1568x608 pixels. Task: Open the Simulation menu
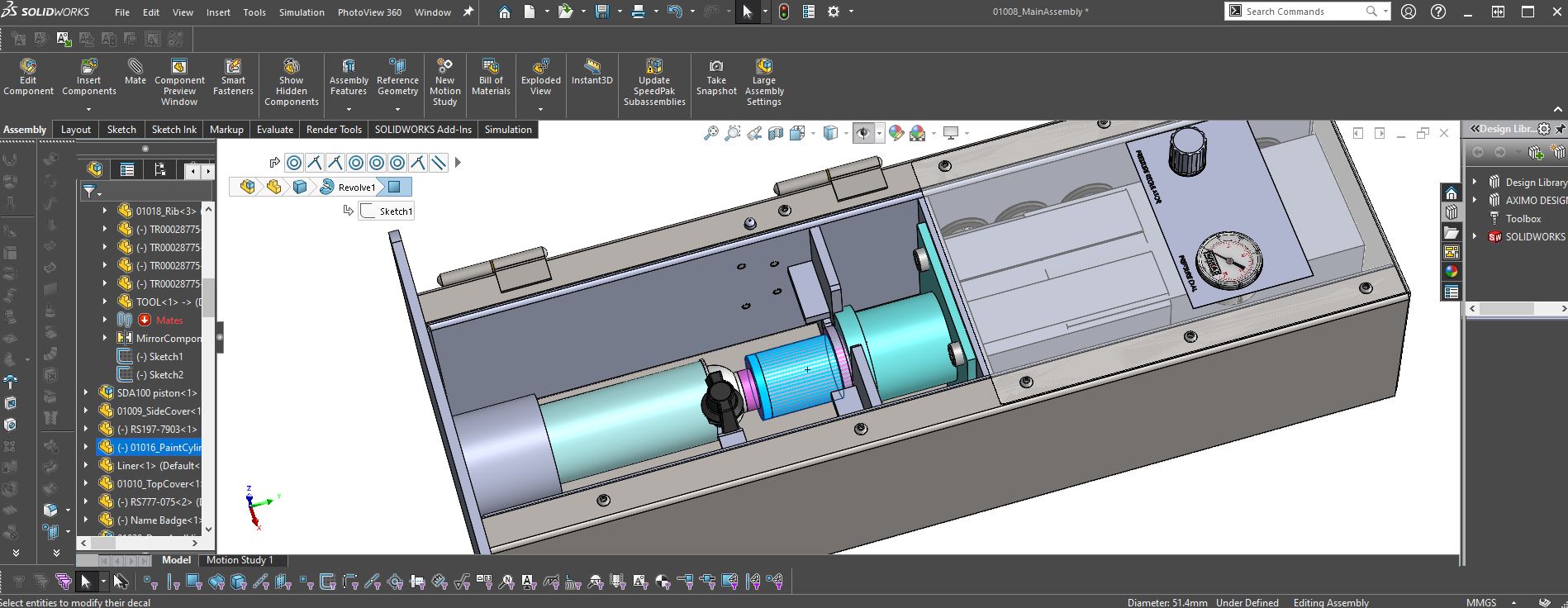tap(302, 12)
